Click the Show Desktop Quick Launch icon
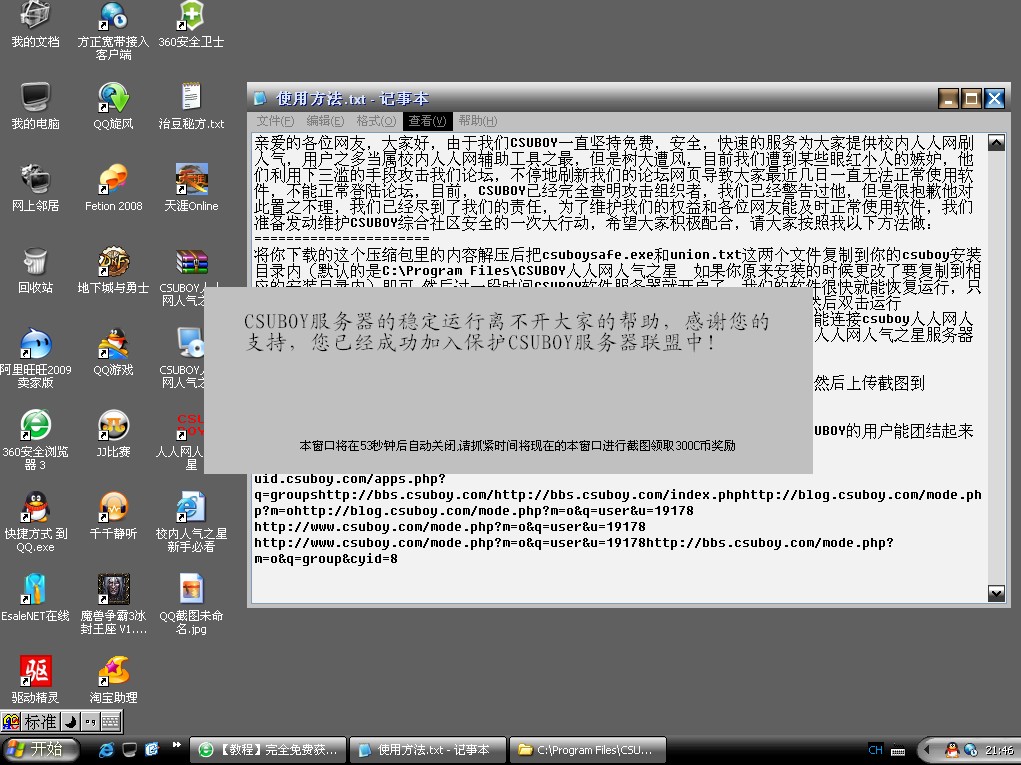The height and width of the screenshot is (765, 1021). pos(130,750)
